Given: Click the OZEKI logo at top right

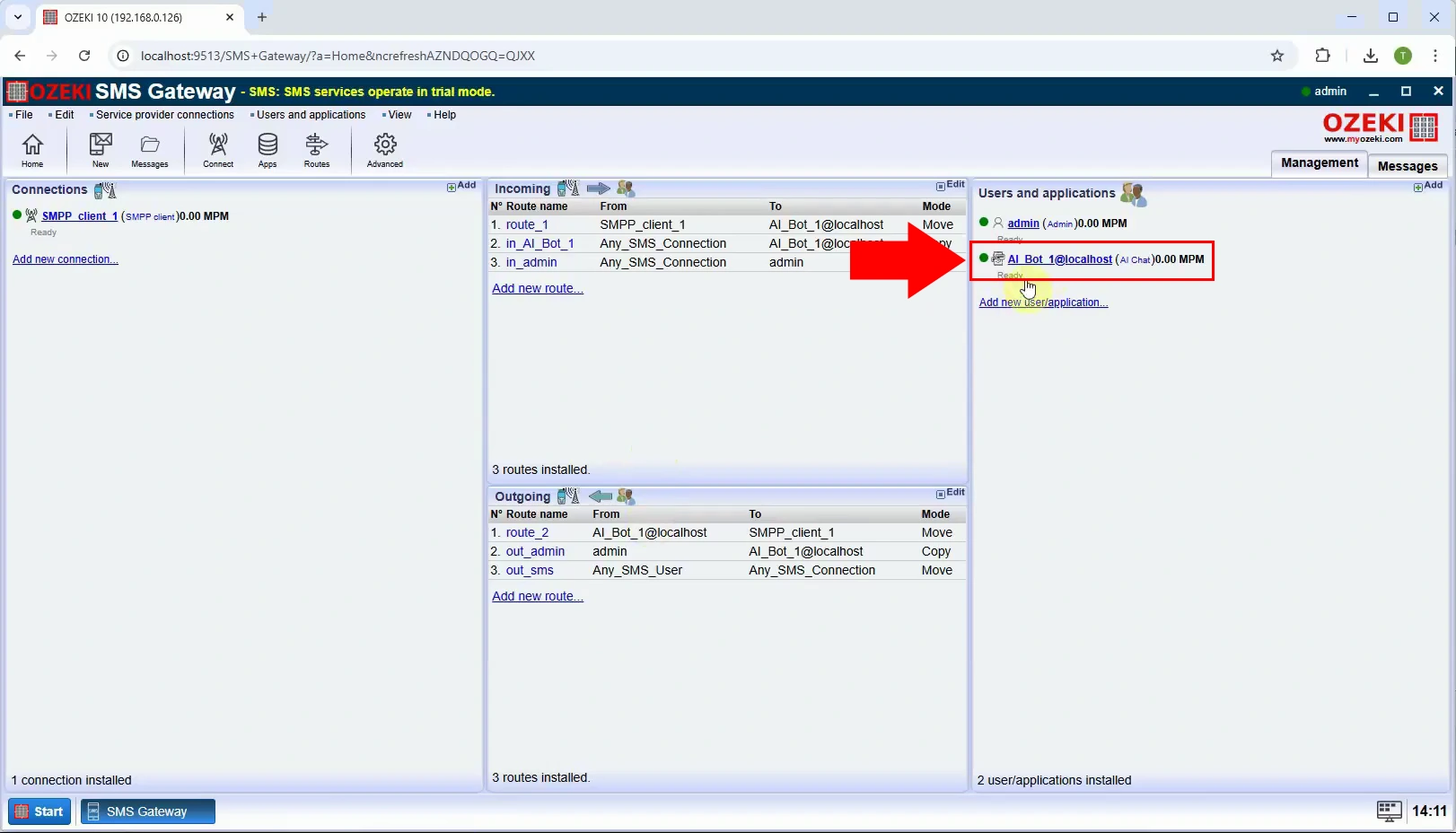Looking at the screenshot, I should click(1381, 127).
